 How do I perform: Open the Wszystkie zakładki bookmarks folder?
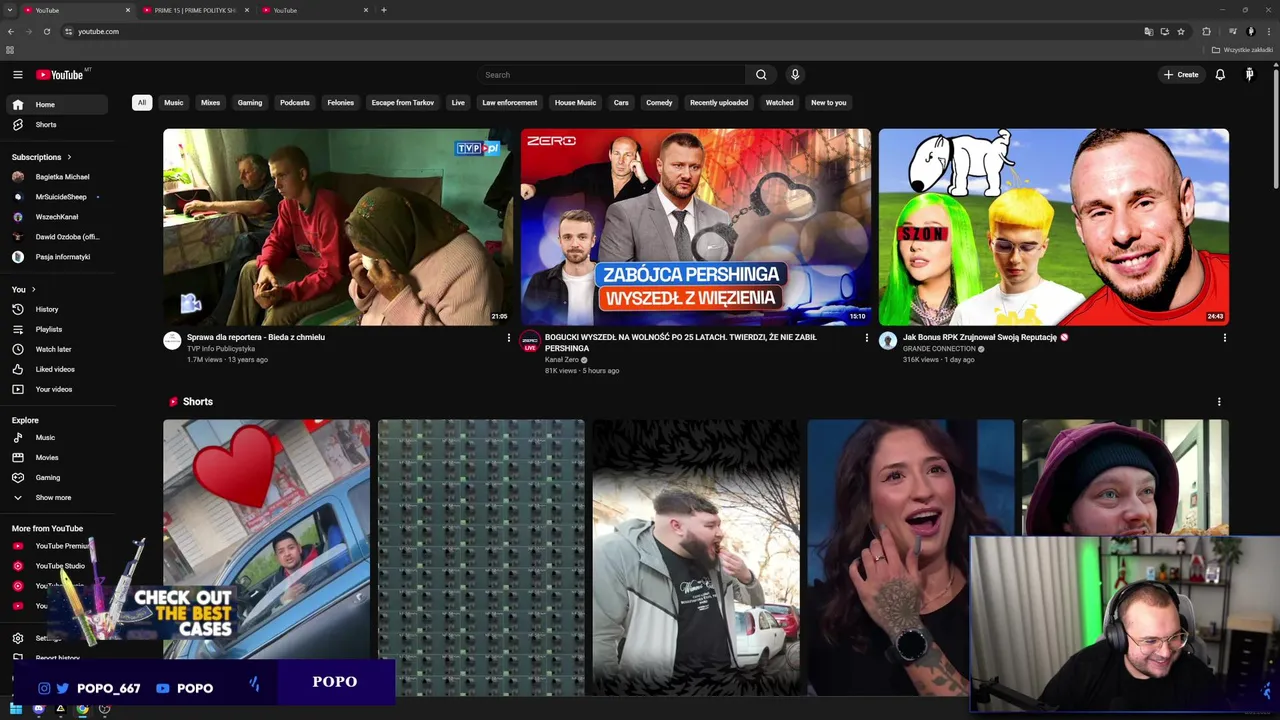[1242, 50]
